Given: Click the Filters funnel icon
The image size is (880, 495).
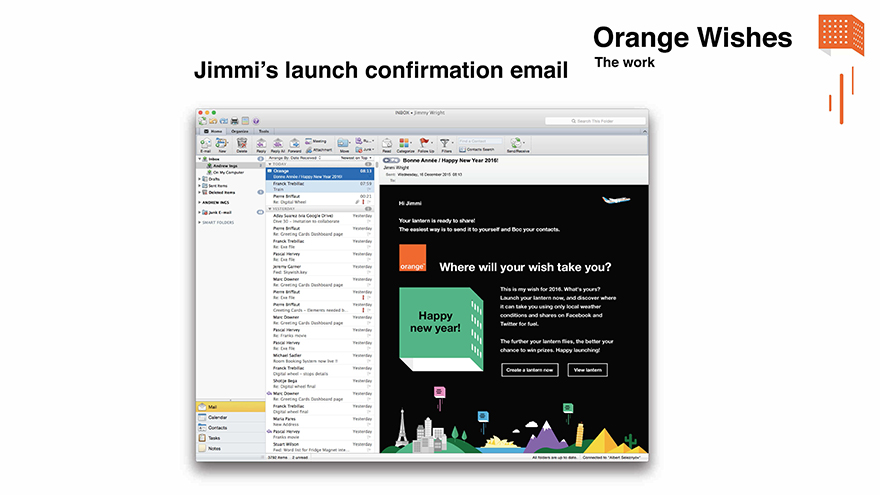Looking at the screenshot, I should pyautogui.click(x=446, y=144).
